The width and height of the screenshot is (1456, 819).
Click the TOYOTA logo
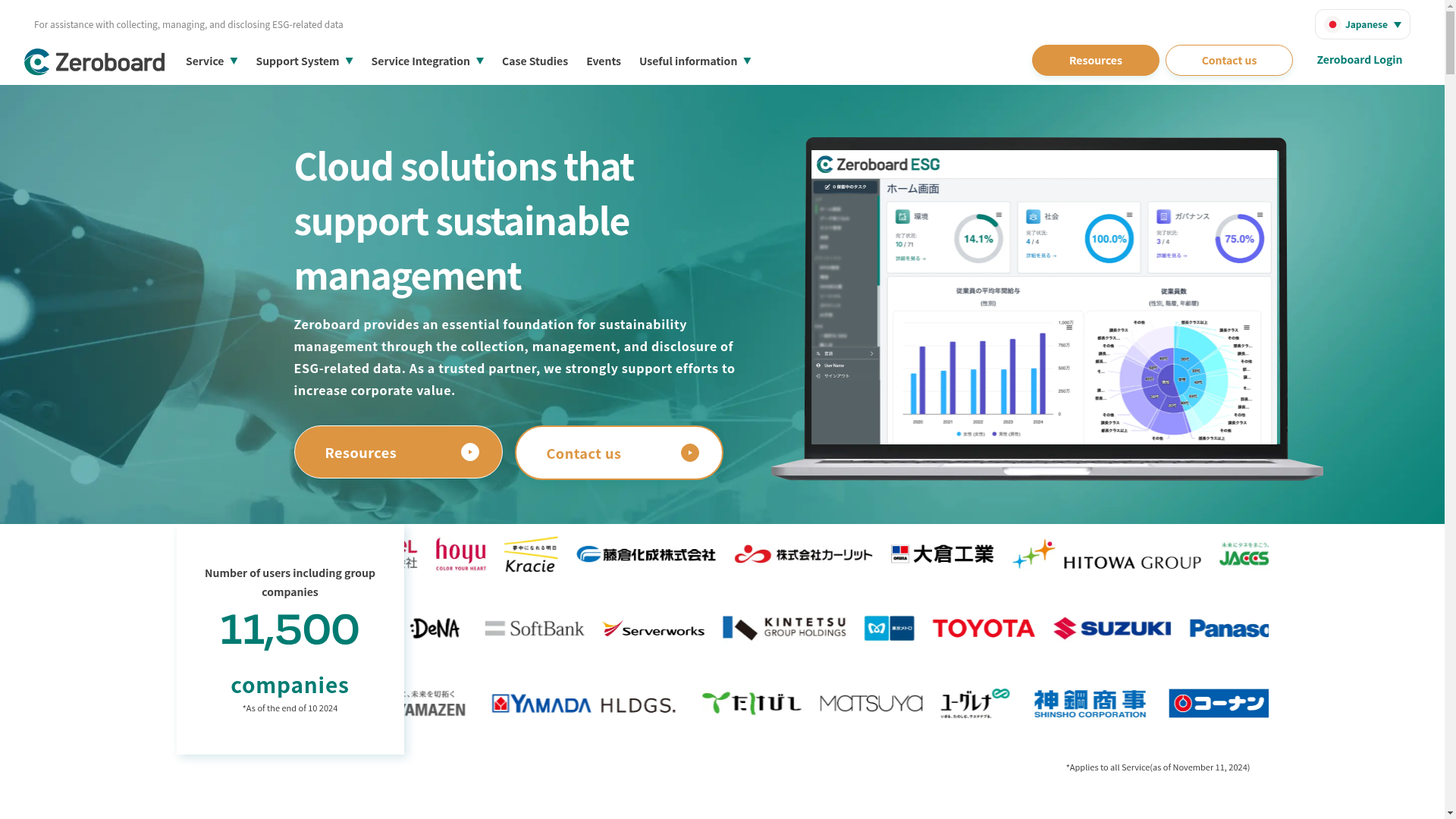point(984,628)
